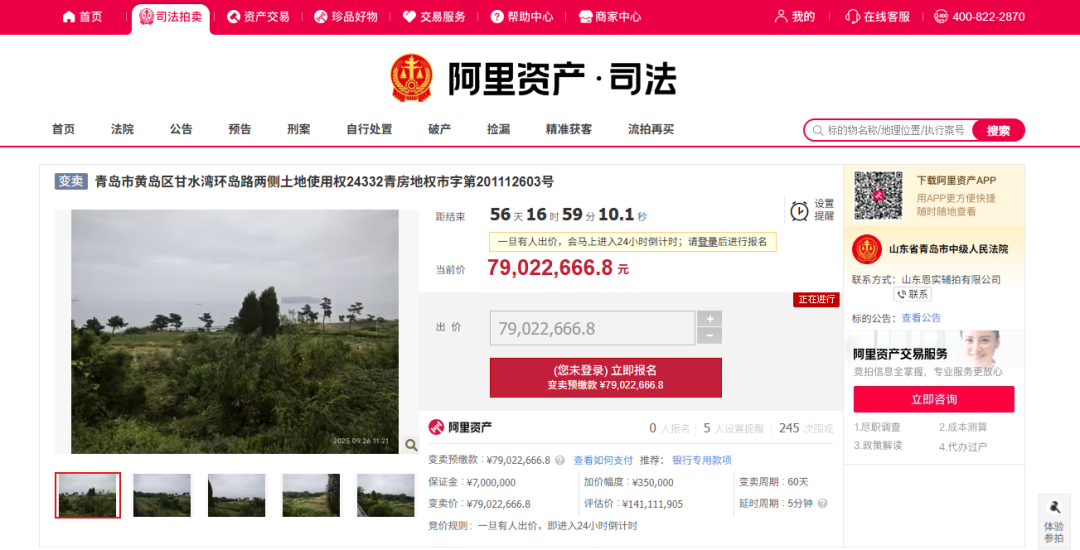
Task: Open the 法院 navigation item
Action: (x=123, y=129)
